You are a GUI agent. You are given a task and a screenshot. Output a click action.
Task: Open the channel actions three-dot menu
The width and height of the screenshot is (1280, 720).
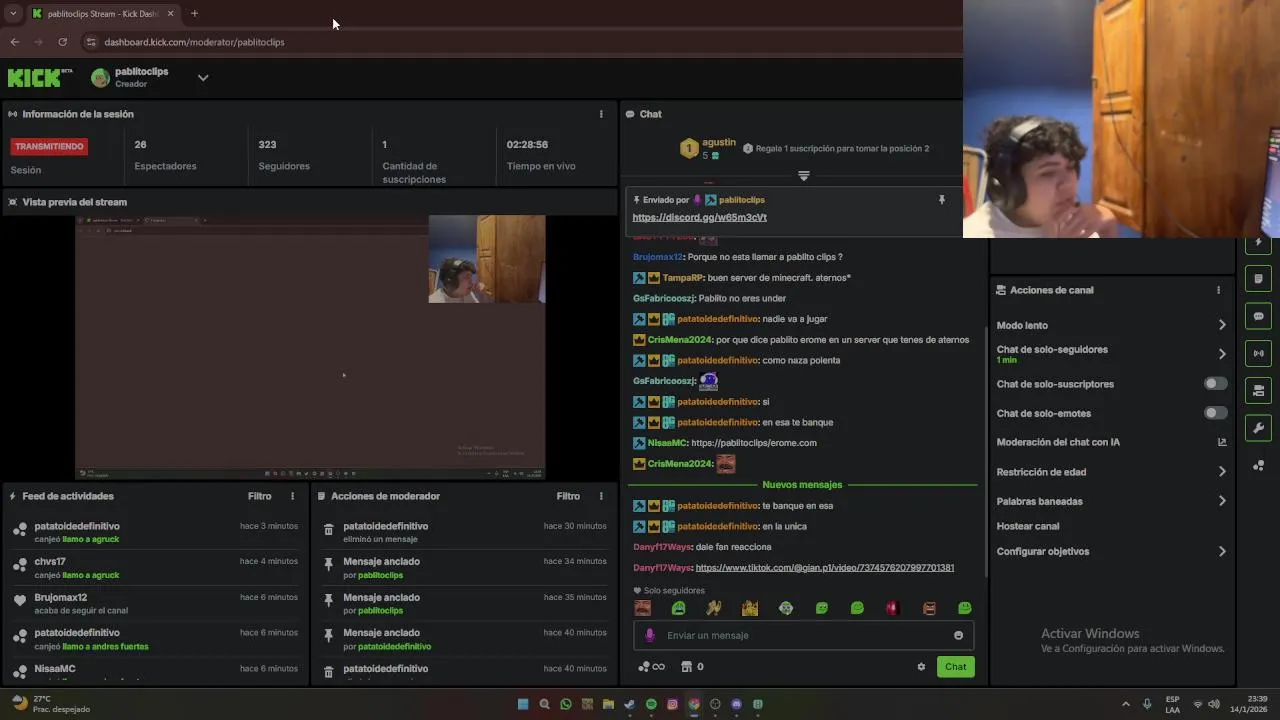pos(1218,290)
